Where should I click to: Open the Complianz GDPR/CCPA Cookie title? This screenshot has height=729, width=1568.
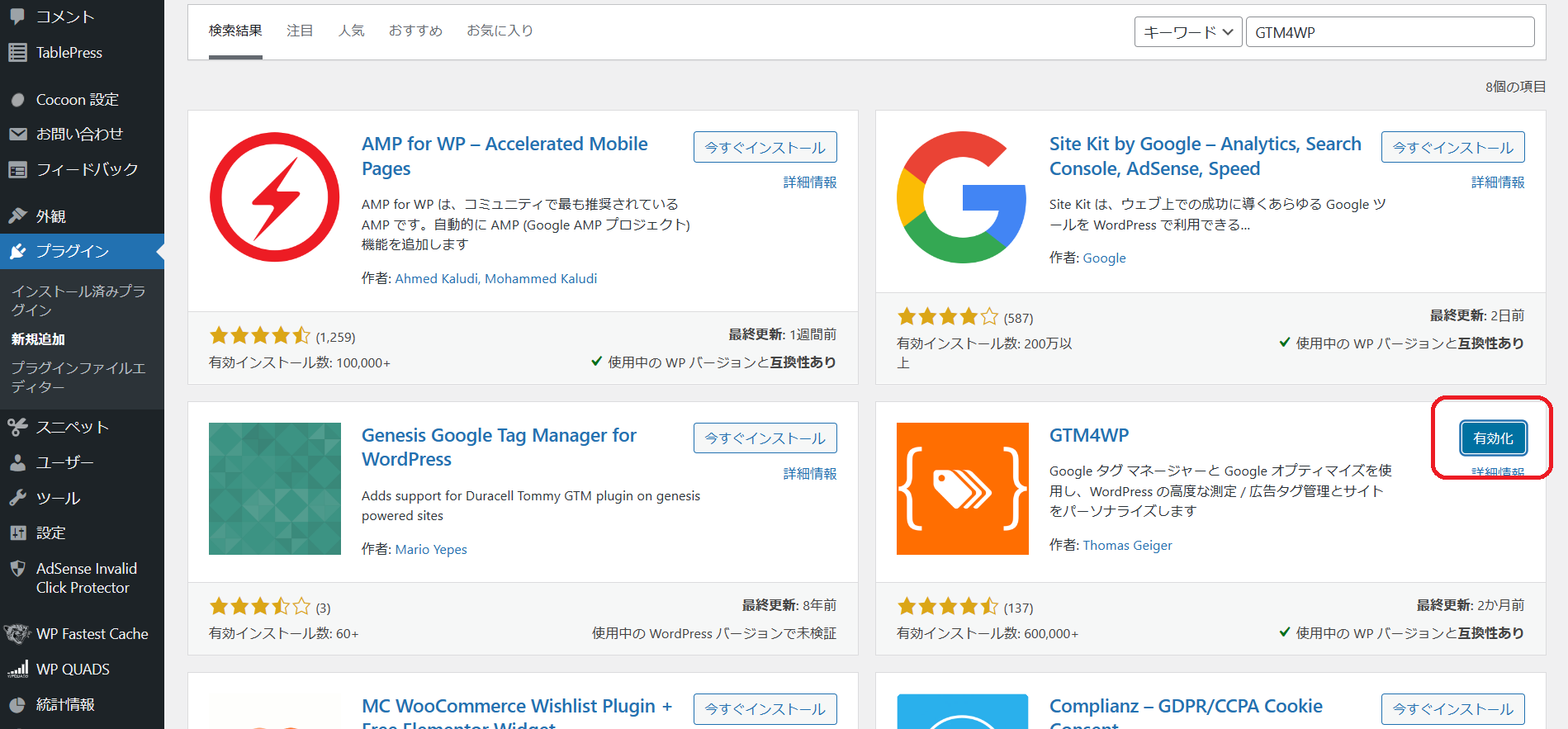pyautogui.click(x=1186, y=712)
